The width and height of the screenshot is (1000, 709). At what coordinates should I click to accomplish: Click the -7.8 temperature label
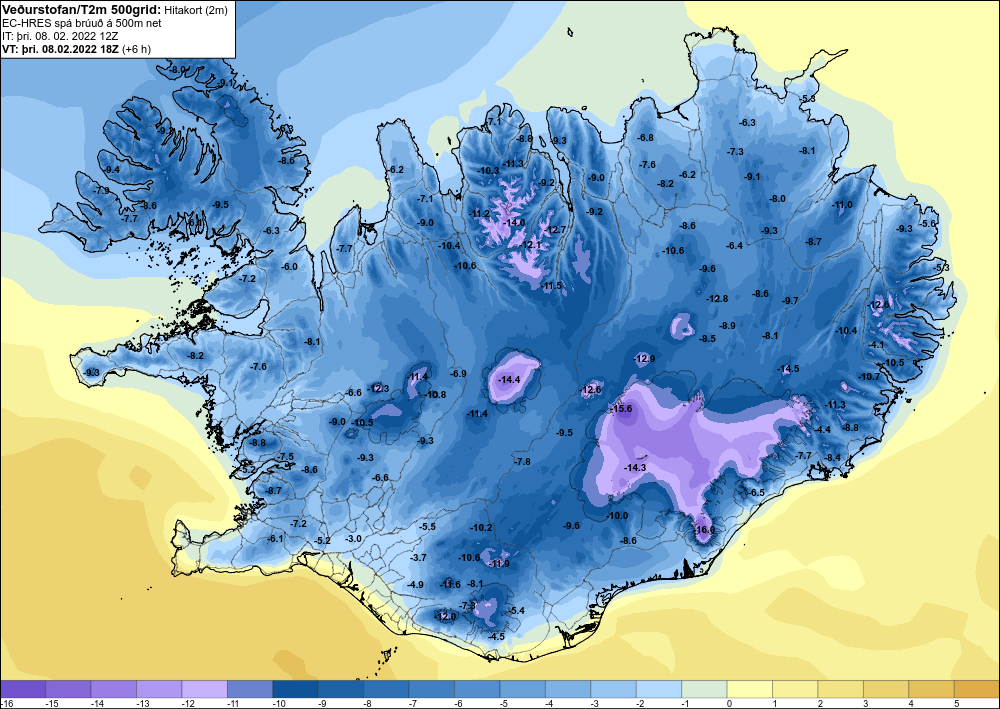[522, 461]
